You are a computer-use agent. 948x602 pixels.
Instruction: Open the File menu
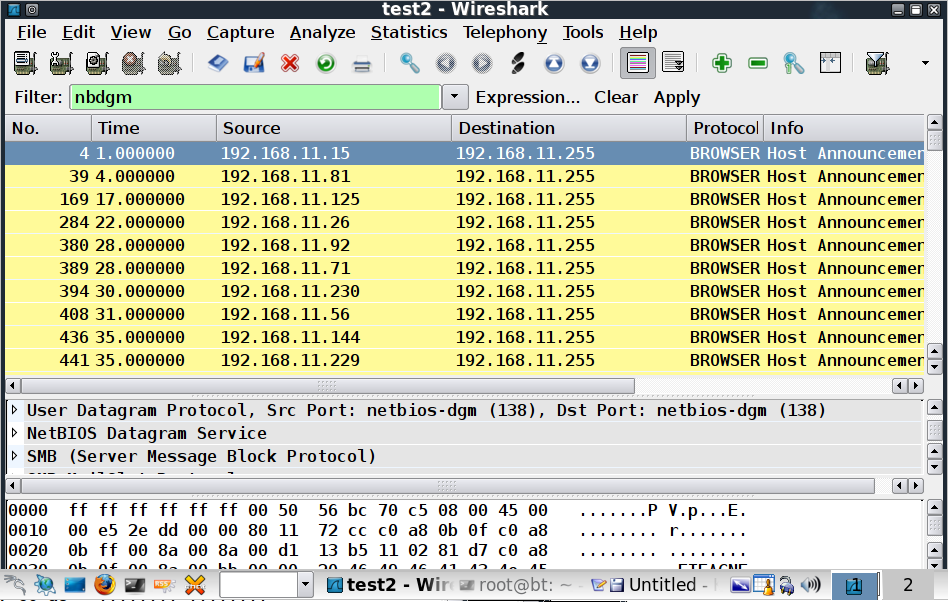[31, 32]
